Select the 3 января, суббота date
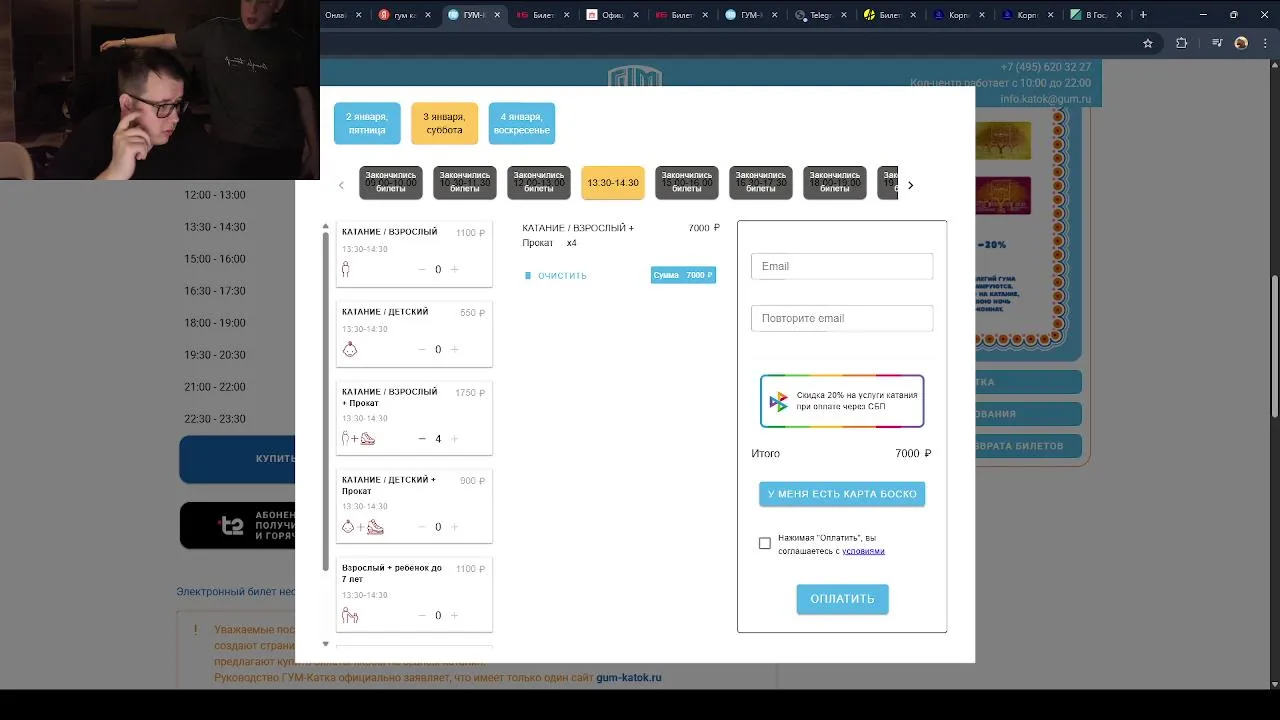 [x=444, y=123]
